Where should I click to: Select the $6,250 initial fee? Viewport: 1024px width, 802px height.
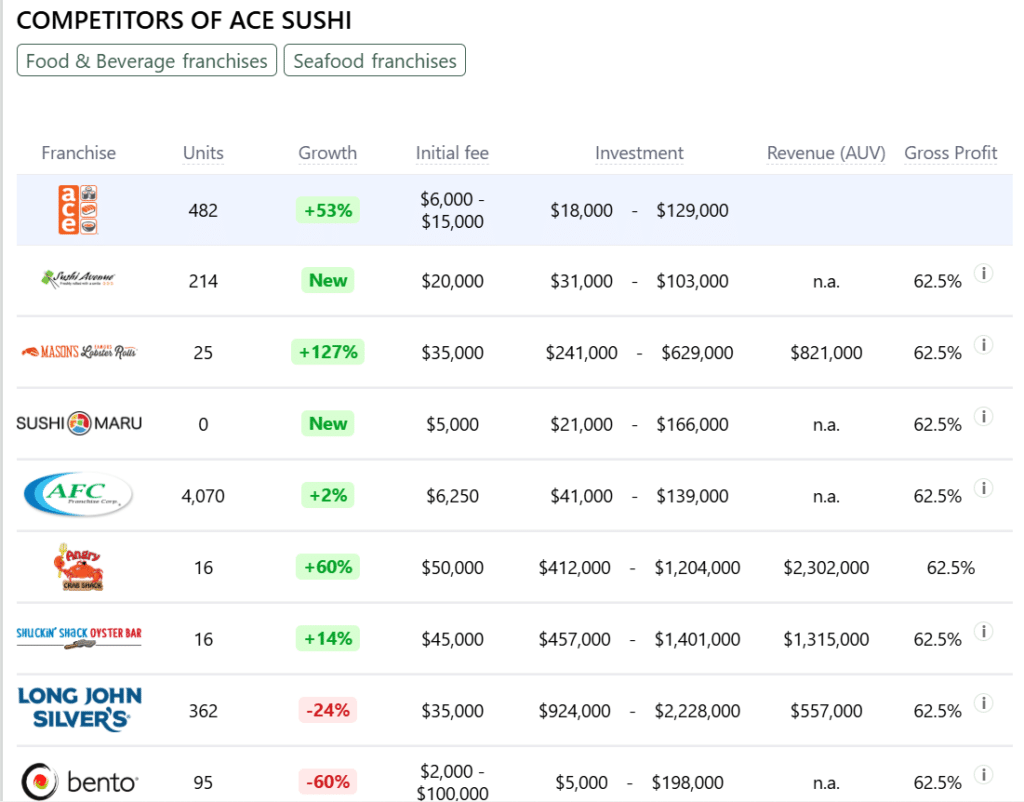pos(453,496)
